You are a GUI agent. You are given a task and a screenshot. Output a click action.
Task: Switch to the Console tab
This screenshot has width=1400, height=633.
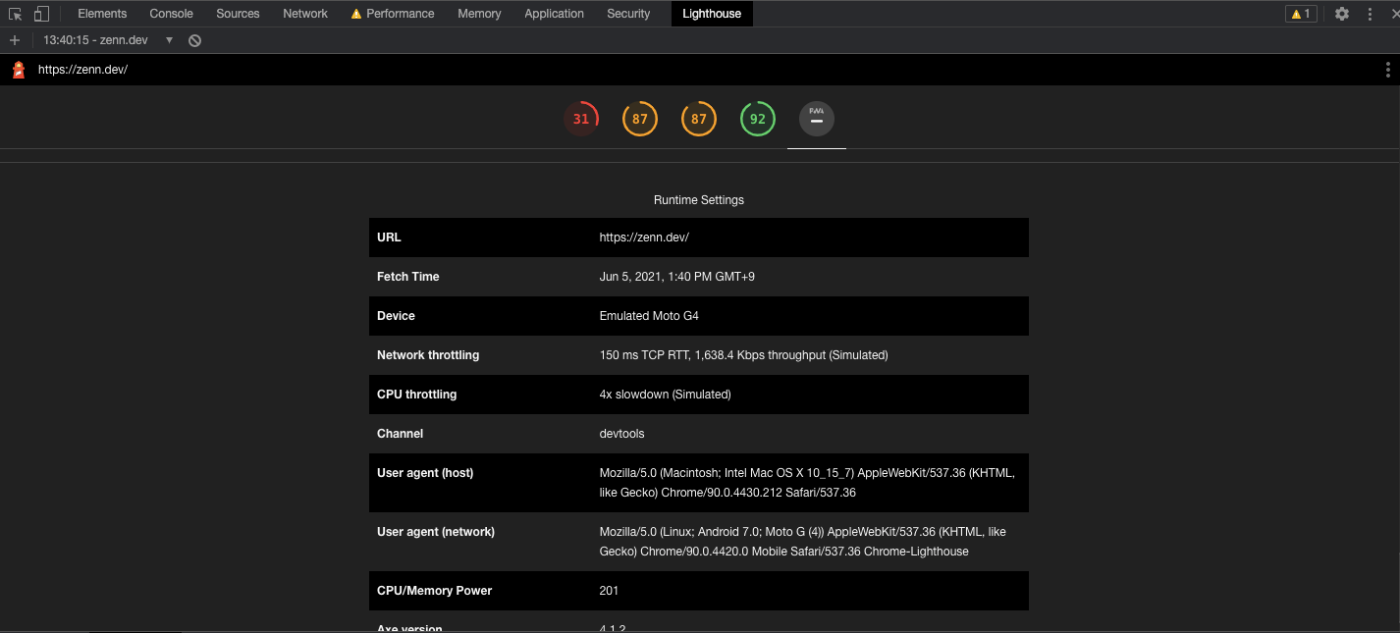[171, 14]
